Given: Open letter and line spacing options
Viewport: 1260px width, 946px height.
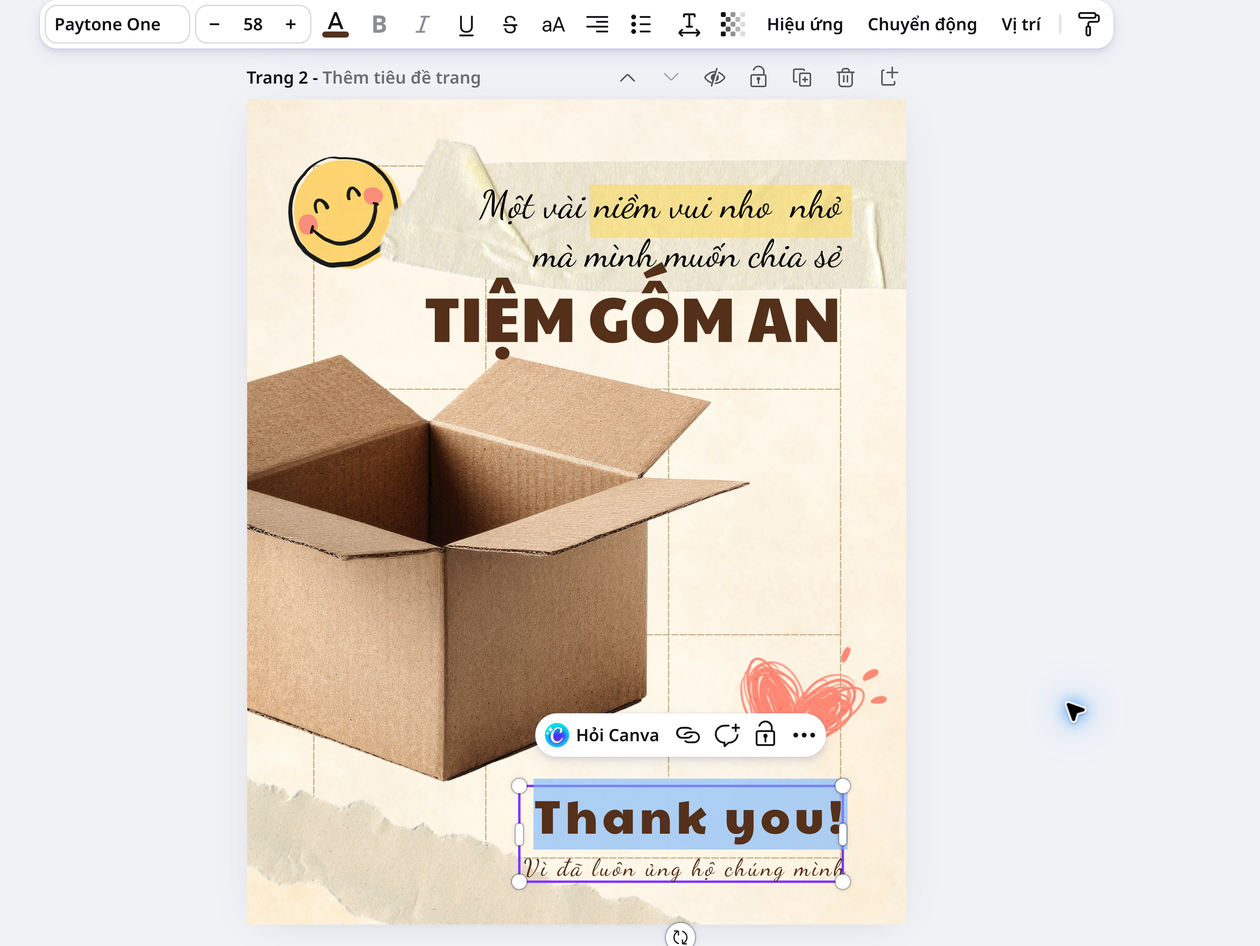Looking at the screenshot, I should point(689,24).
